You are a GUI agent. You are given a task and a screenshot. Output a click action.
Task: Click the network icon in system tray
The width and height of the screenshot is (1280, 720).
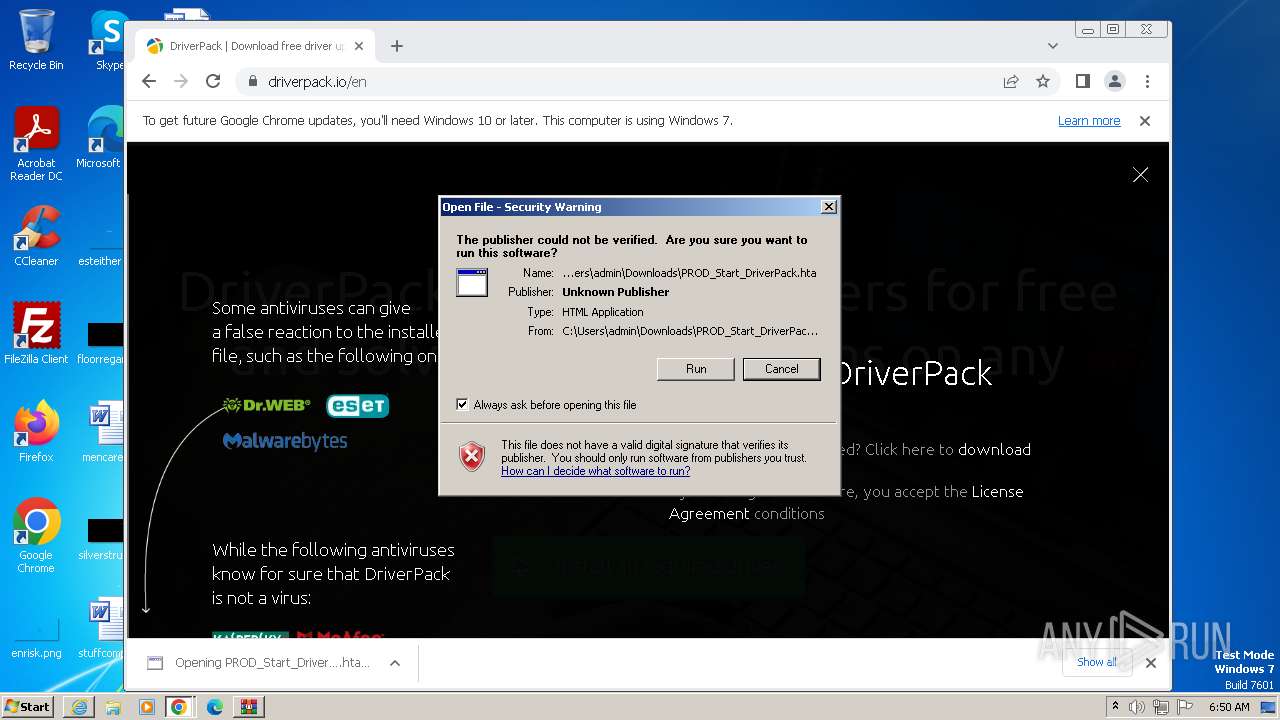point(1160,707)
